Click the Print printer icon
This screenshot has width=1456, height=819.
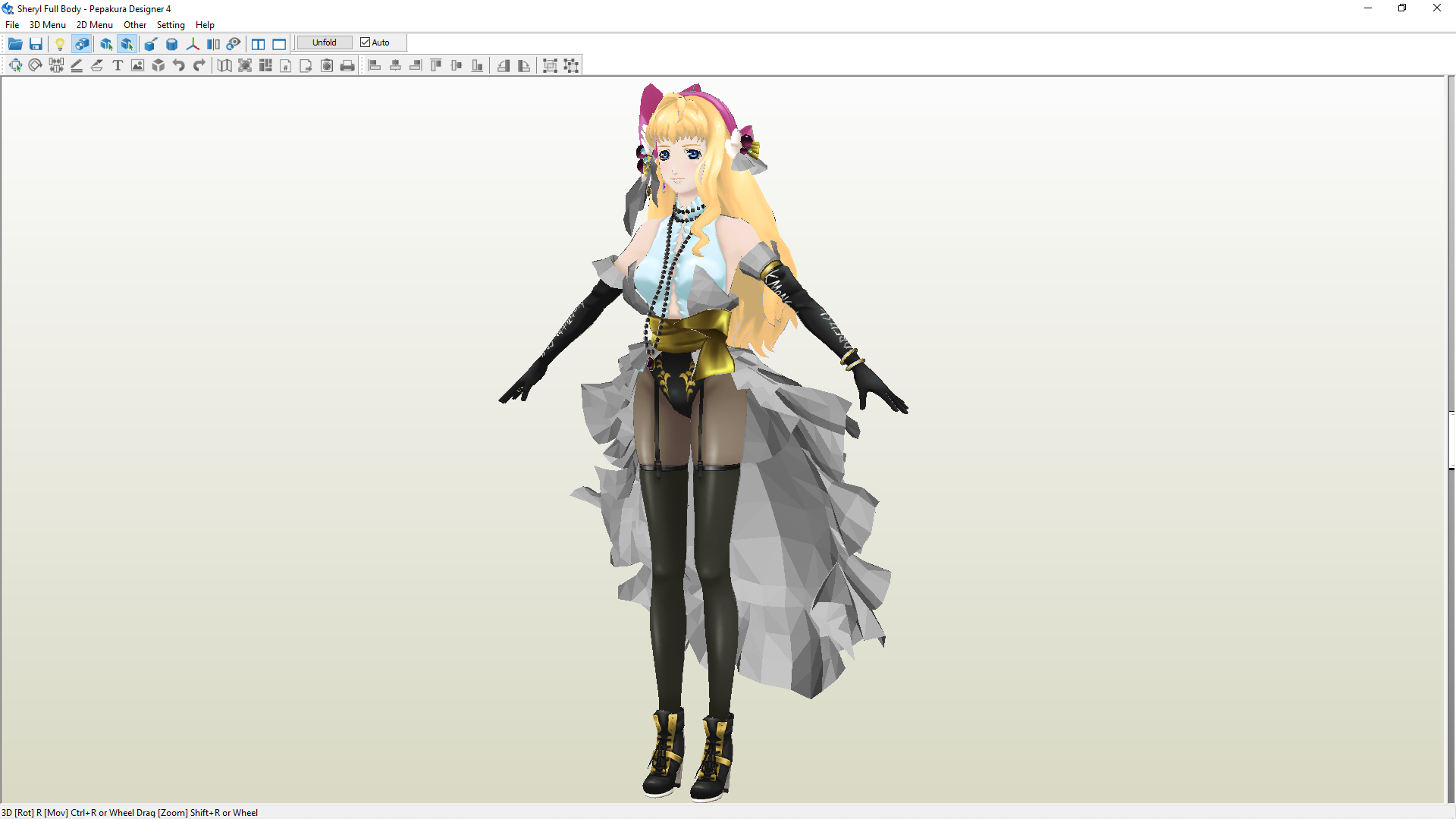pyautogui.click(x=347, y=65)
